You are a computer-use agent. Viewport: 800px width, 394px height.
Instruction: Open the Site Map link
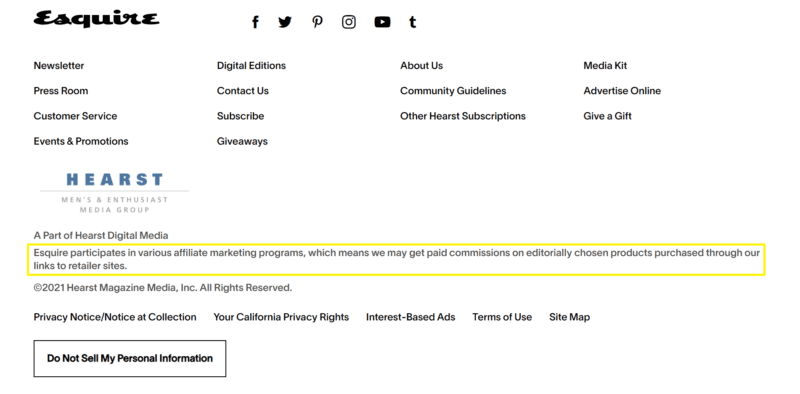569,317
